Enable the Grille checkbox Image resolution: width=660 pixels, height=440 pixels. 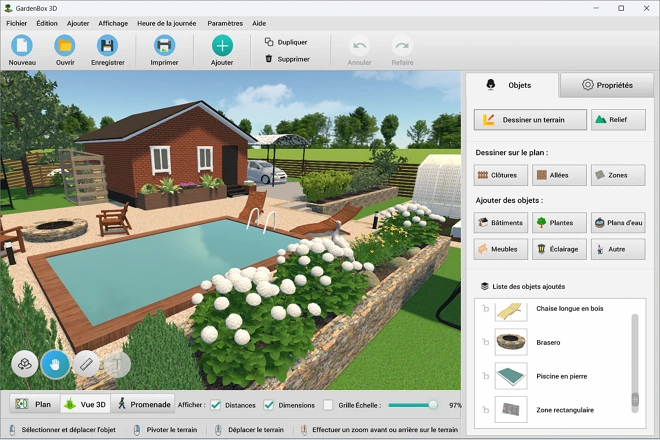328,405
